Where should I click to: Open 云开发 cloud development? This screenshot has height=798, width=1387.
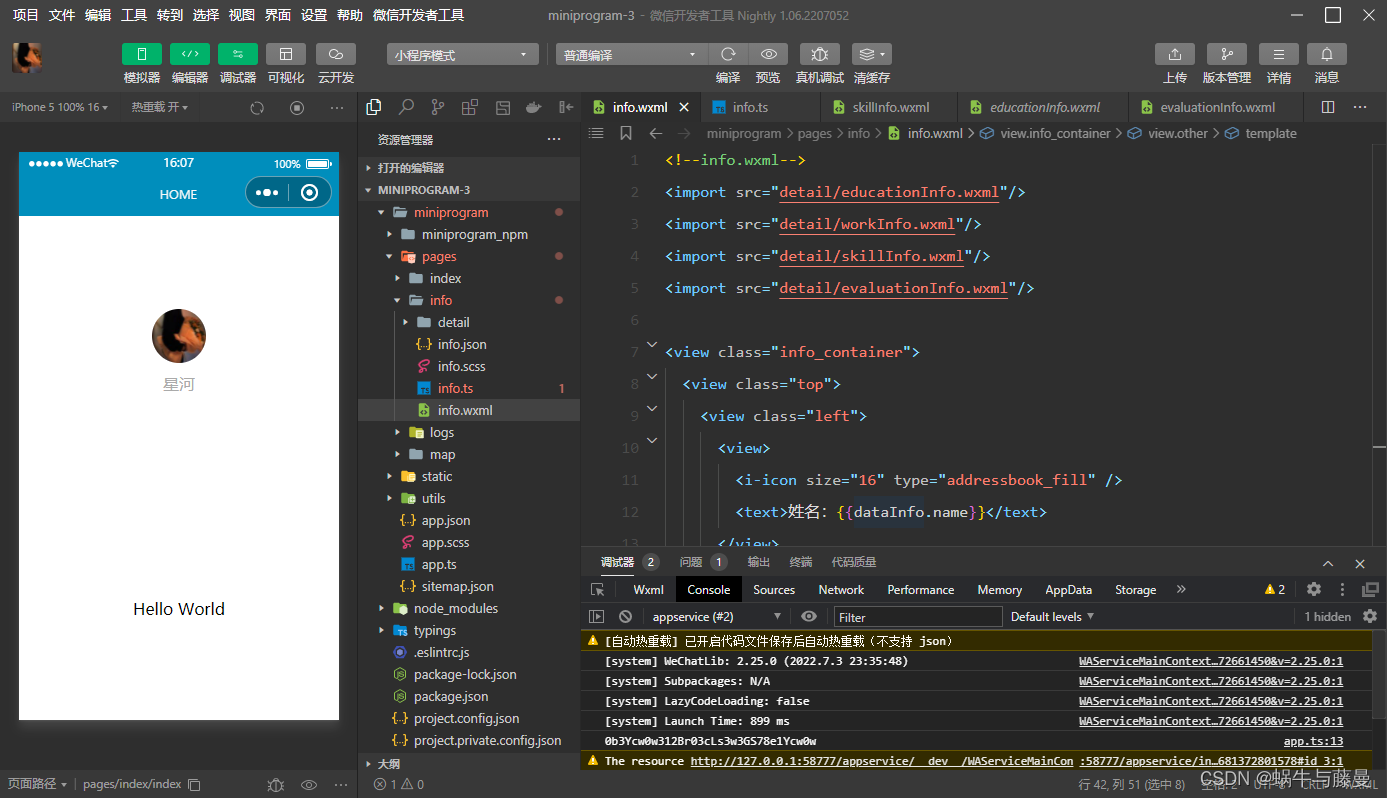click(336, 54)
